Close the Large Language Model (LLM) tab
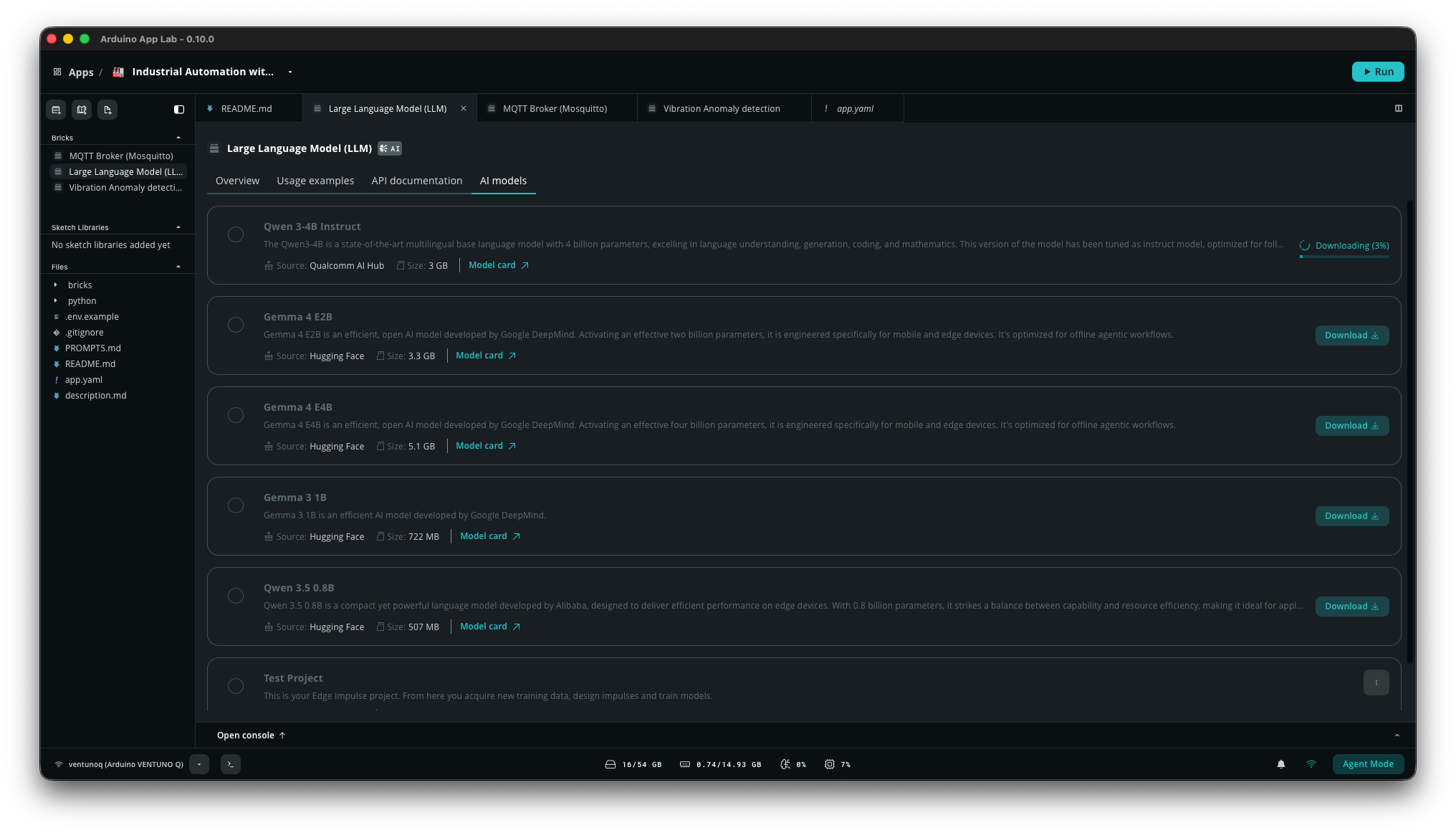Image resolution: width=1456 pixels, height=833 pixels. coord(464,108)
